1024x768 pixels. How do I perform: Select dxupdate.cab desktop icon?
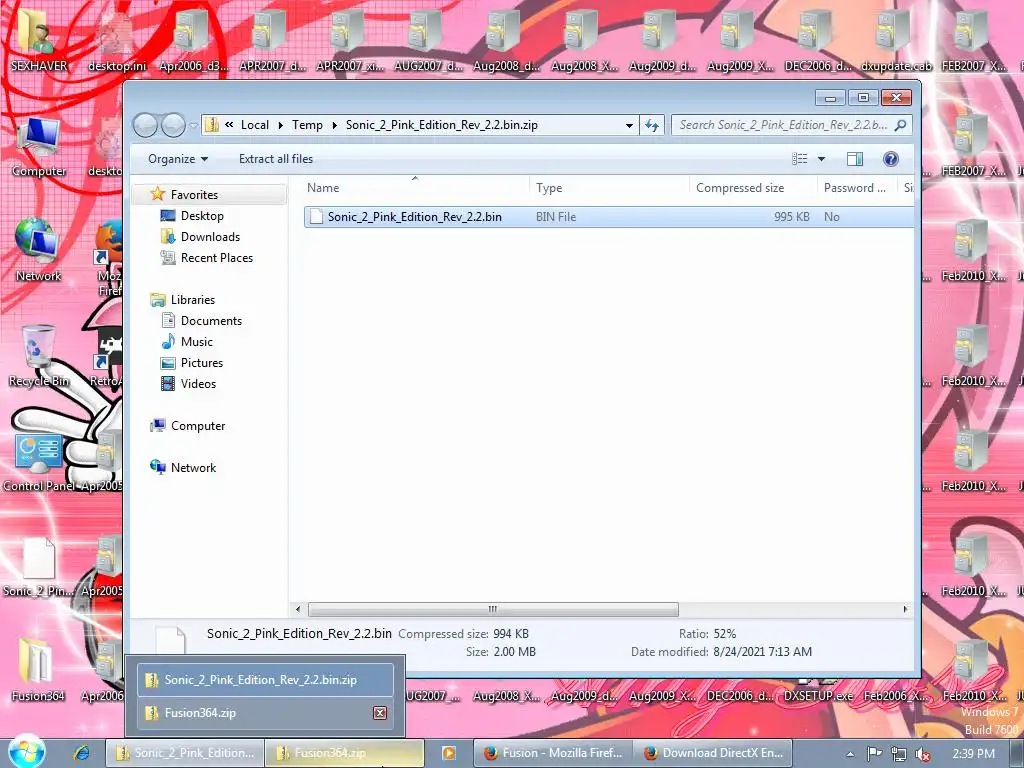[896, 40]
